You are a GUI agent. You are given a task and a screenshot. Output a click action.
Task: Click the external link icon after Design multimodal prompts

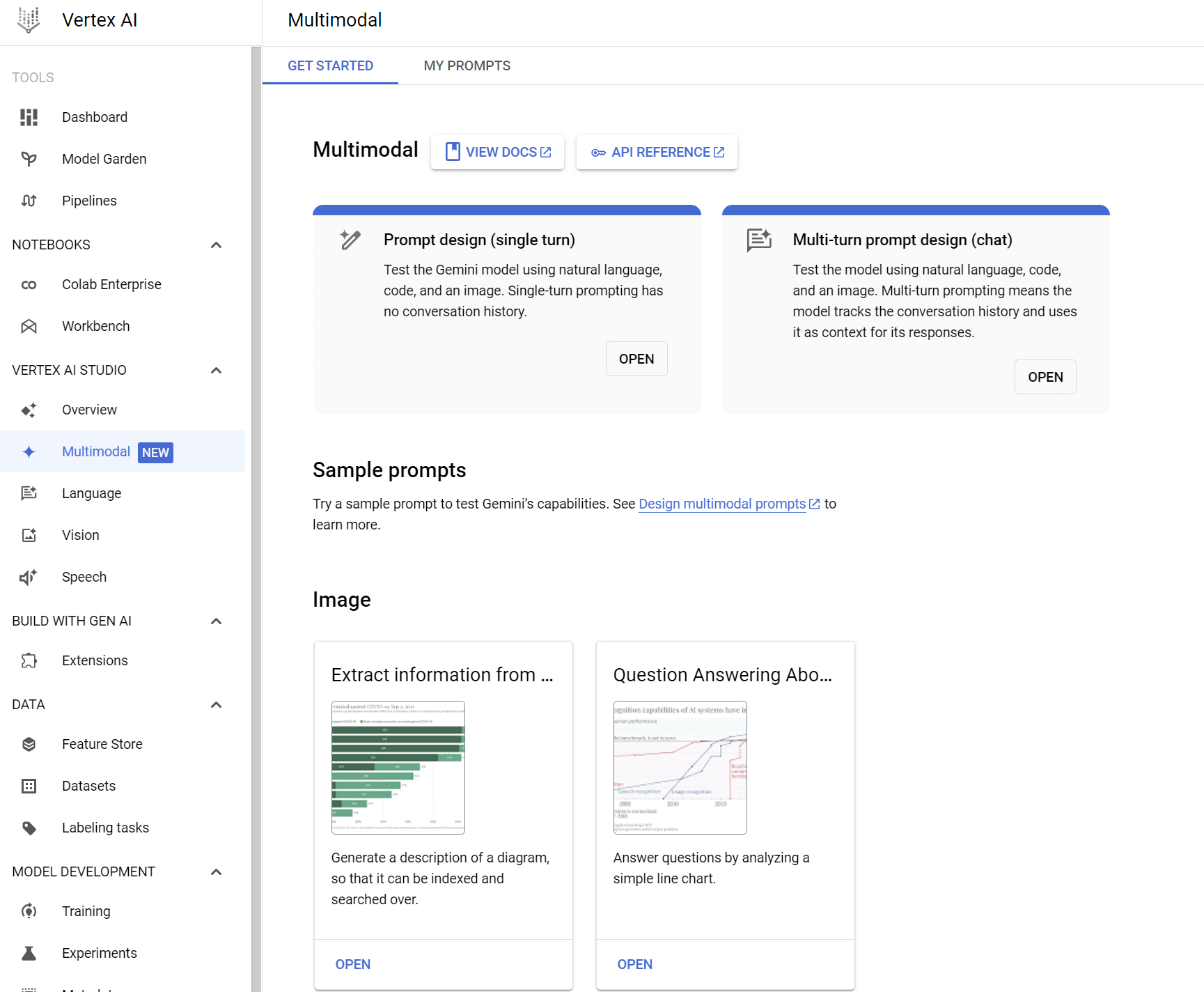click(x=815, y=504)
